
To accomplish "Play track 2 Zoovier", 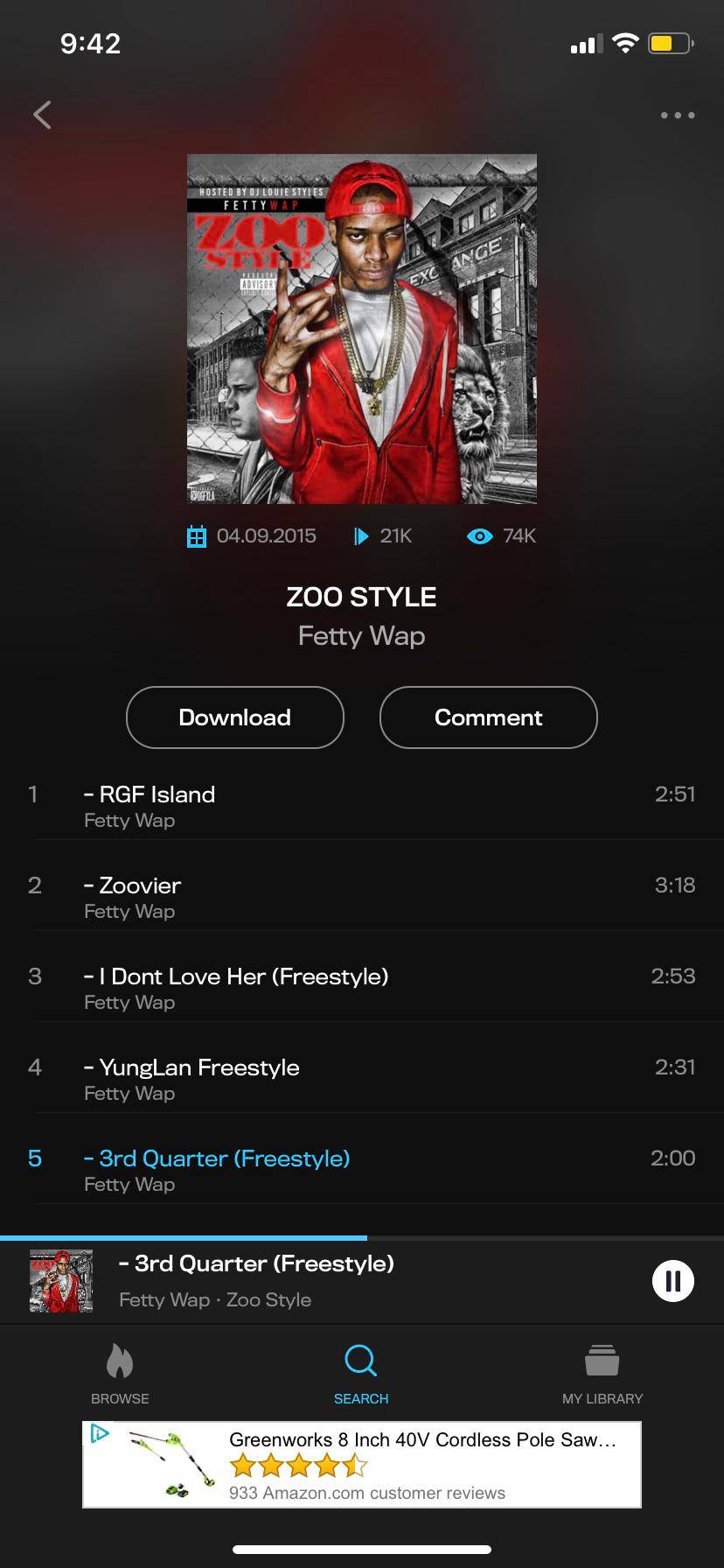I will tap(362, 896).
